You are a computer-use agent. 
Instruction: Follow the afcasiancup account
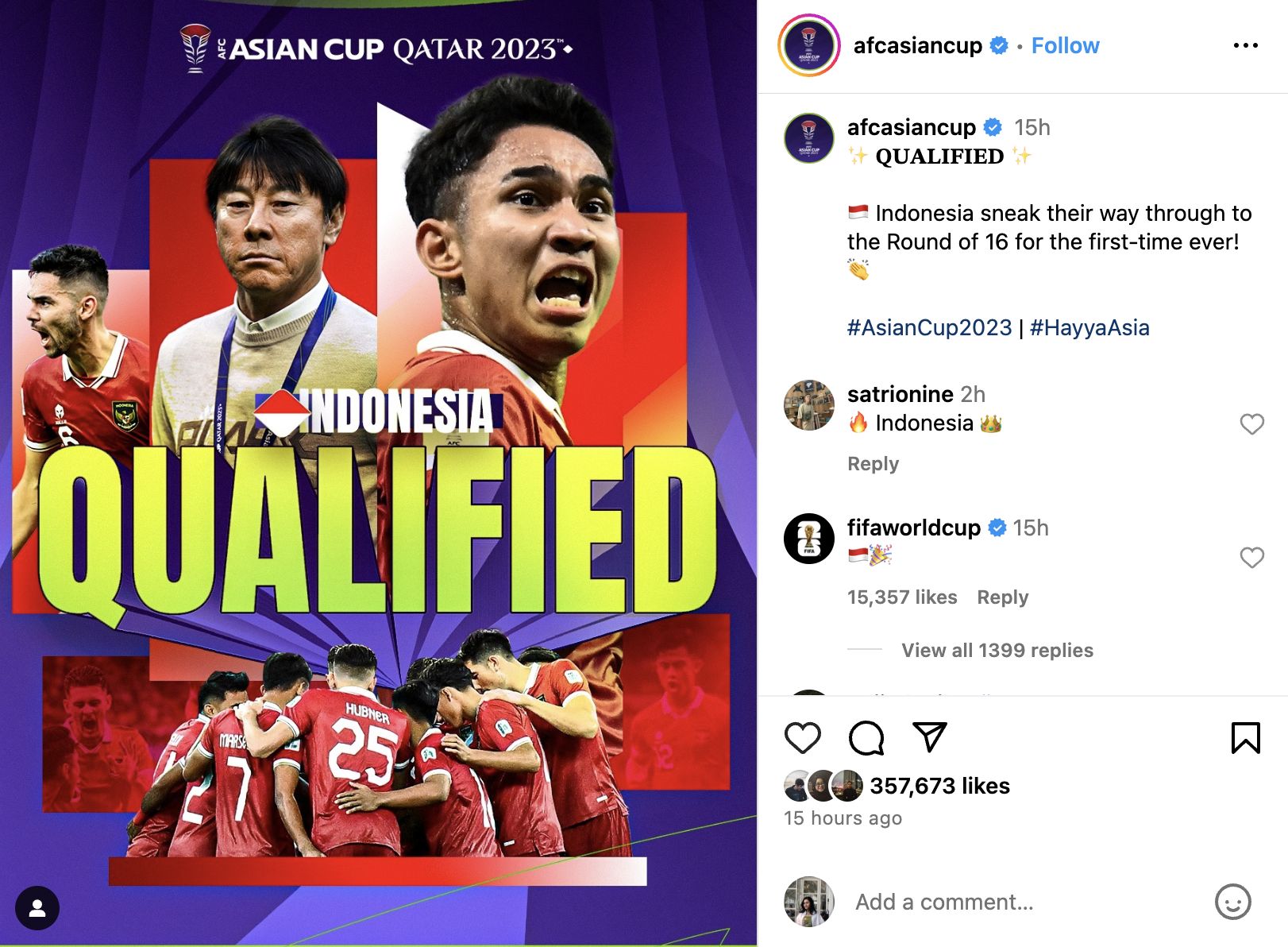pyautogui.click(x=1065, y=46)
